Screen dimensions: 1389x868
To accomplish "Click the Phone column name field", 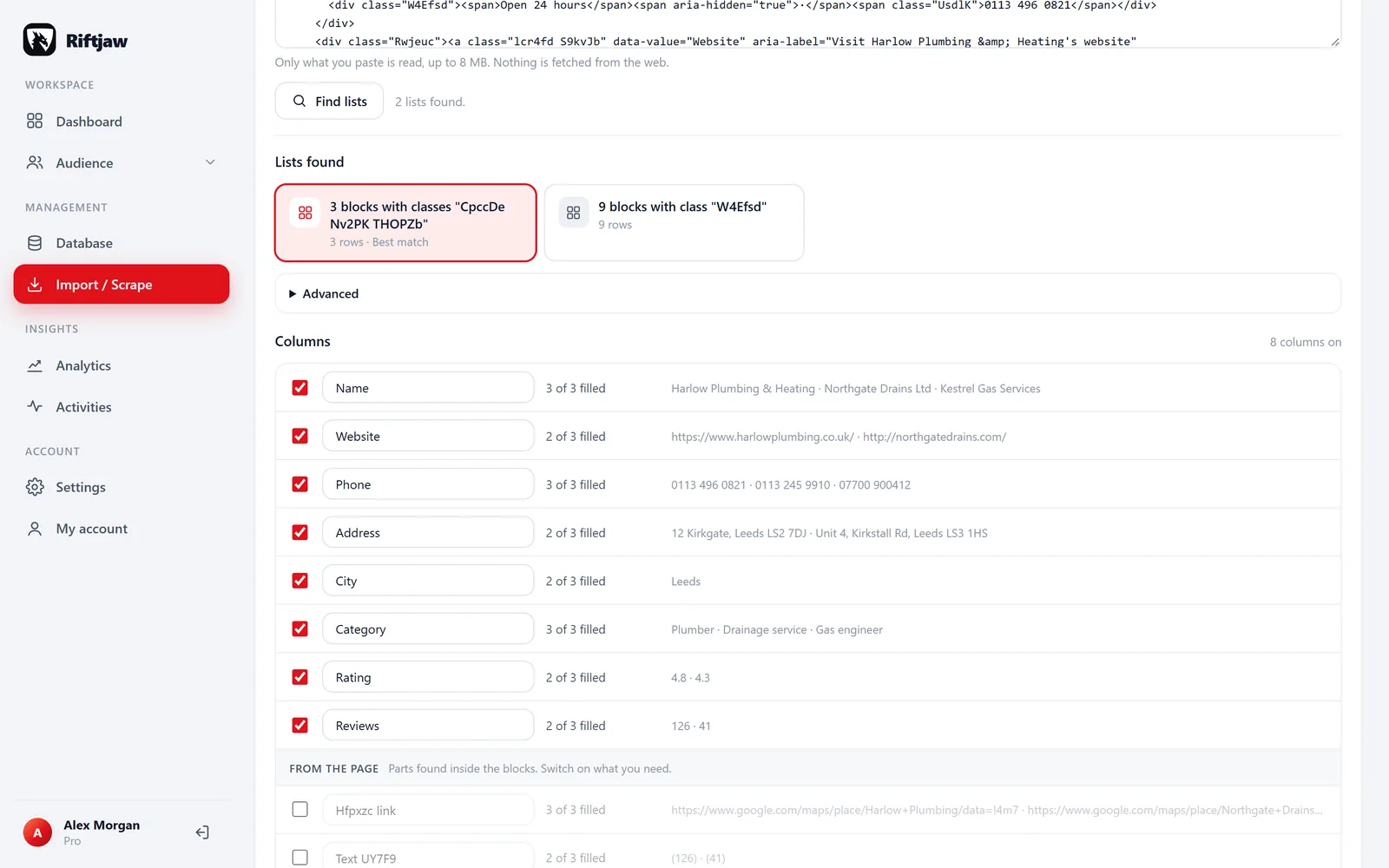I will (x=428, y=484).
